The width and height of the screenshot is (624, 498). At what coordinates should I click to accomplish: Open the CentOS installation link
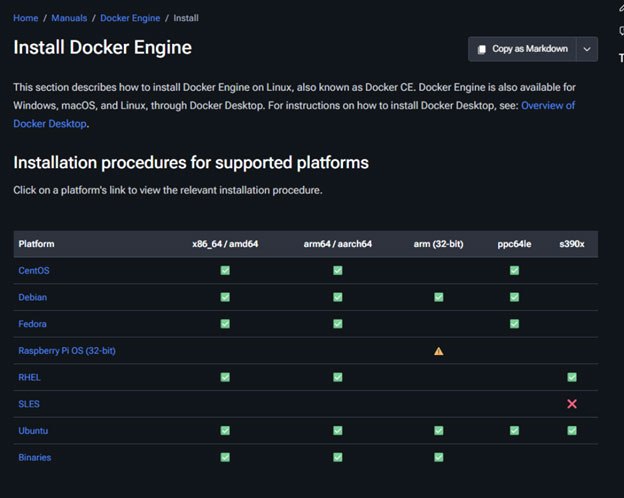click(34, 271)
